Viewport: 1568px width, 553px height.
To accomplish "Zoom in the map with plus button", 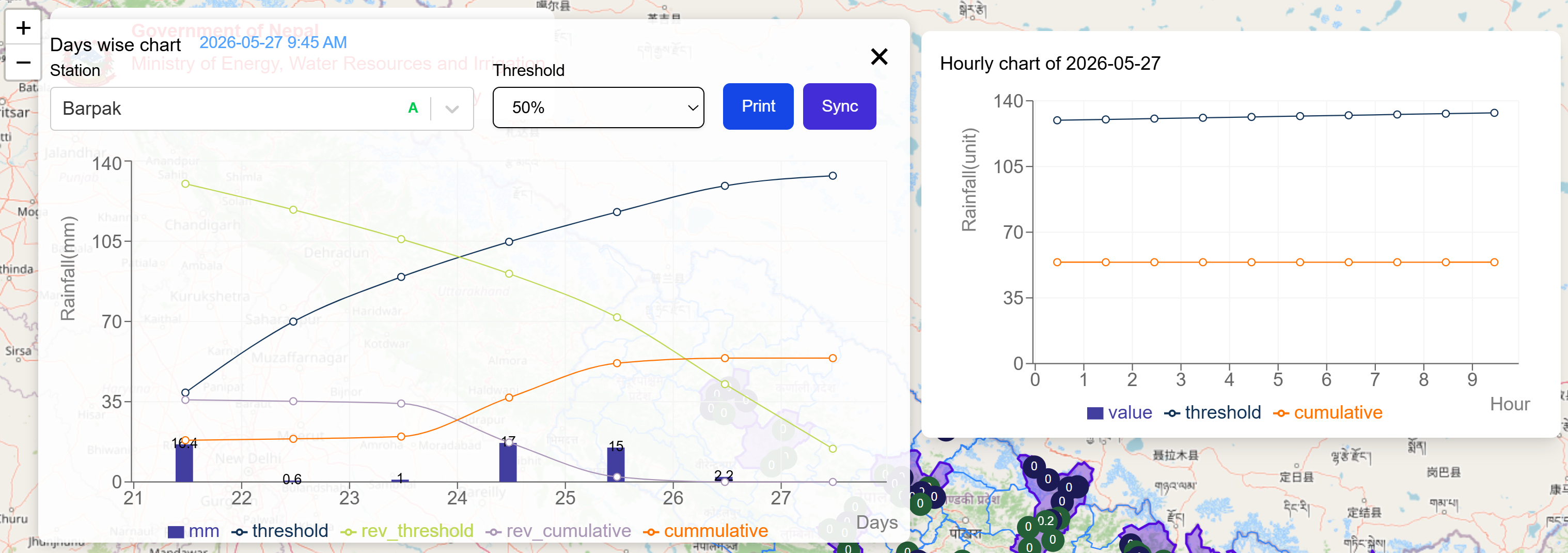I will (23, 27).
